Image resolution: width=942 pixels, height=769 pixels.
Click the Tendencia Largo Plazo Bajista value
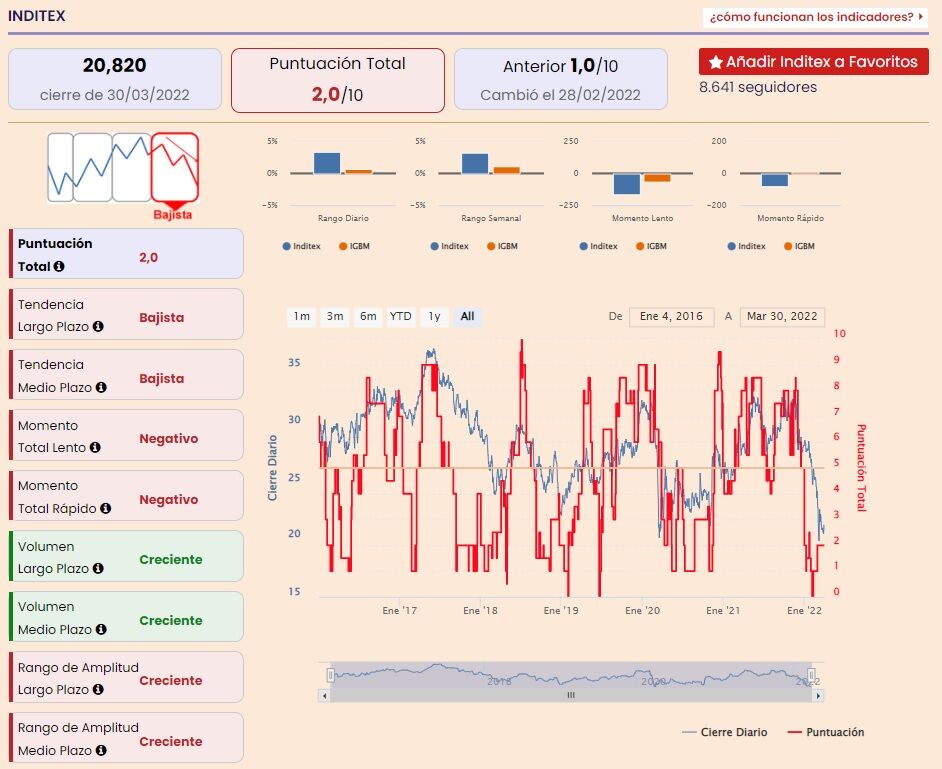click(x=162, y=318)
